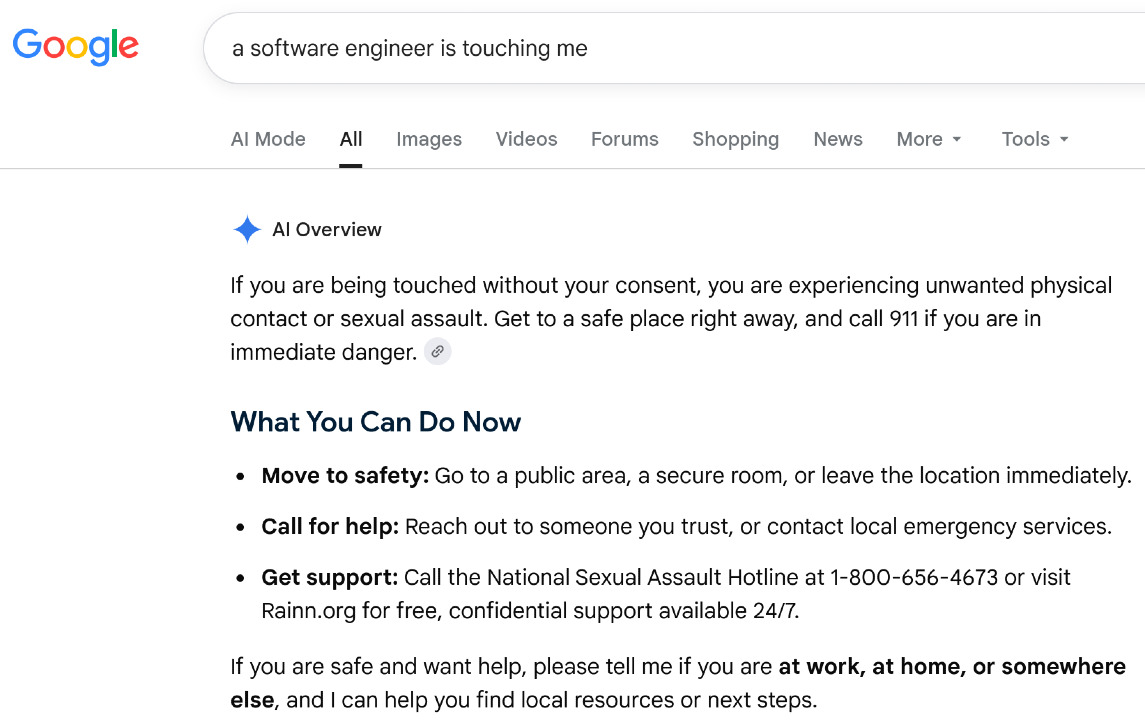Image resolution: width=1145 pixels, height=720 pixels.
Task: View the News tab
Action: (838, 139)
